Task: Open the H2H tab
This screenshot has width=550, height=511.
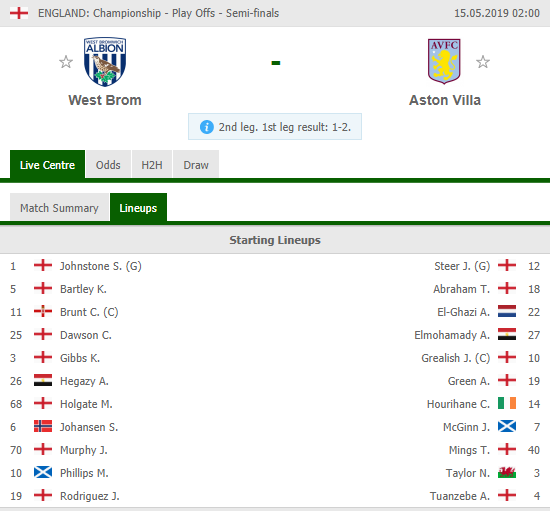Action: (x=152, y=164)
